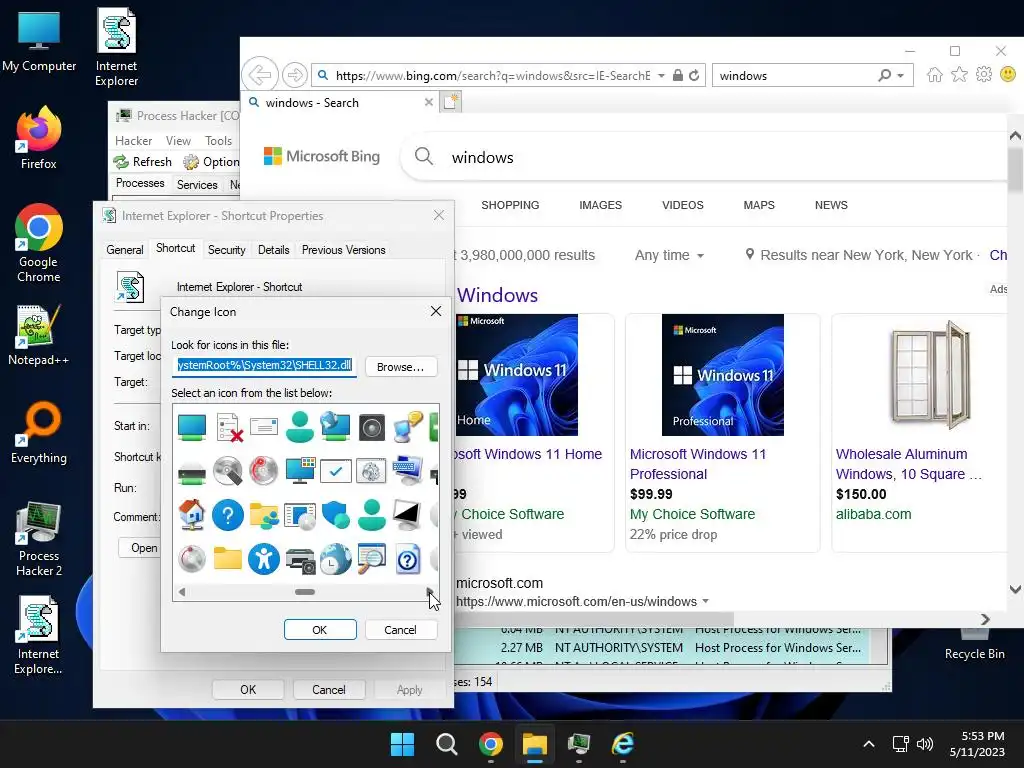This screenshot has width=1024, height=768.
Task: Open IE Tools gear icon
Action: tap(984, 74)
